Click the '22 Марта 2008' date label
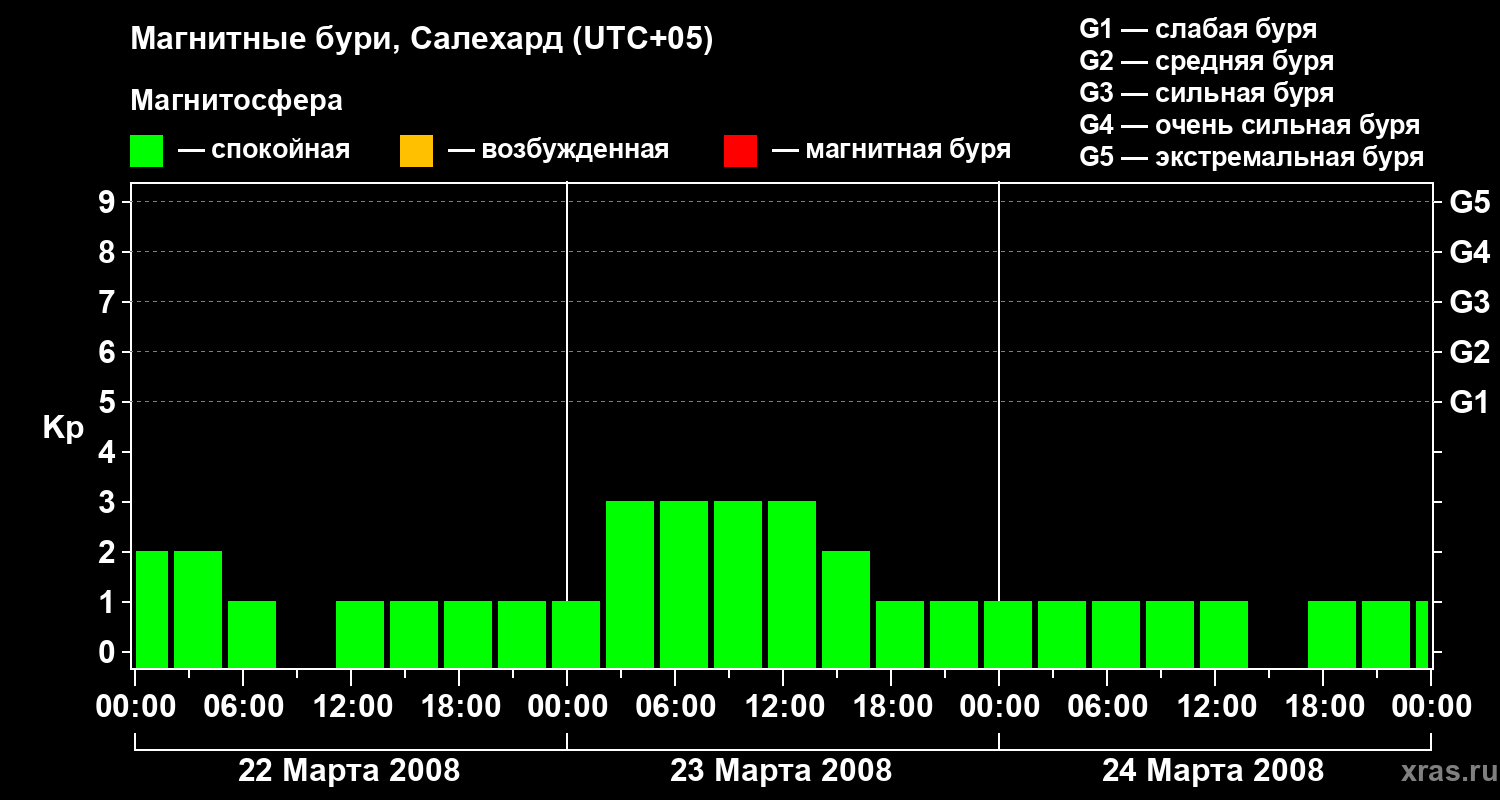 [349, 771]
